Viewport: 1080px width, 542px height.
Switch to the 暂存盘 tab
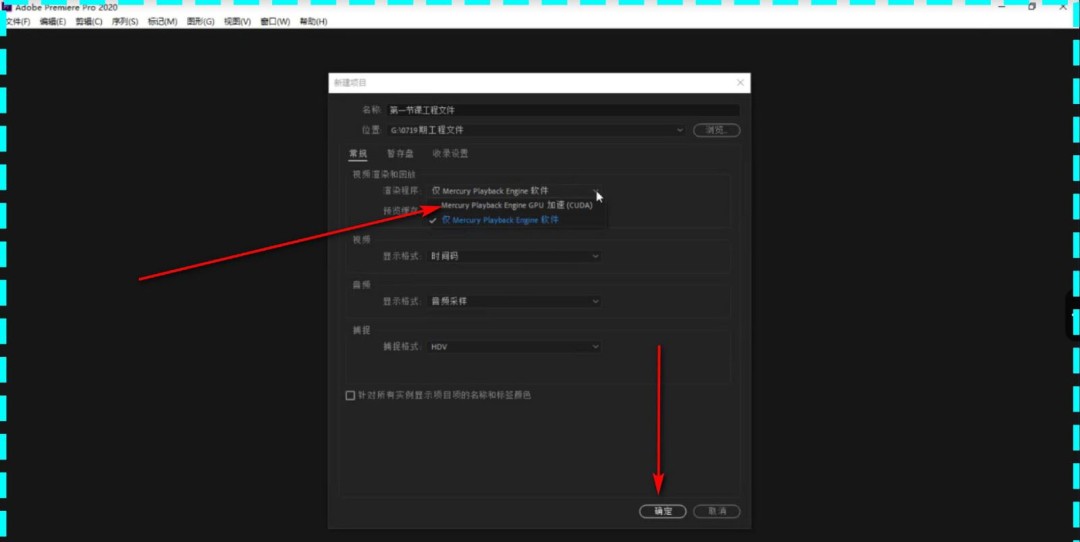tap(400, 154)
